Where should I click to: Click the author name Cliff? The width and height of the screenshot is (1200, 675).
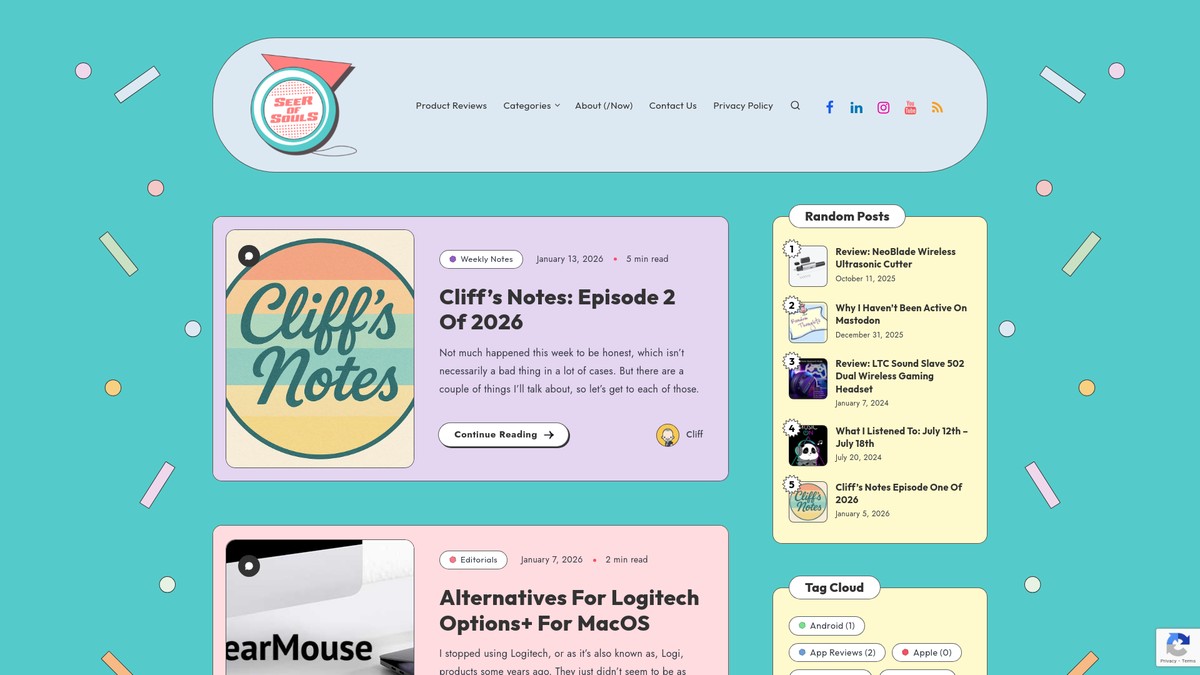(694, 434)
